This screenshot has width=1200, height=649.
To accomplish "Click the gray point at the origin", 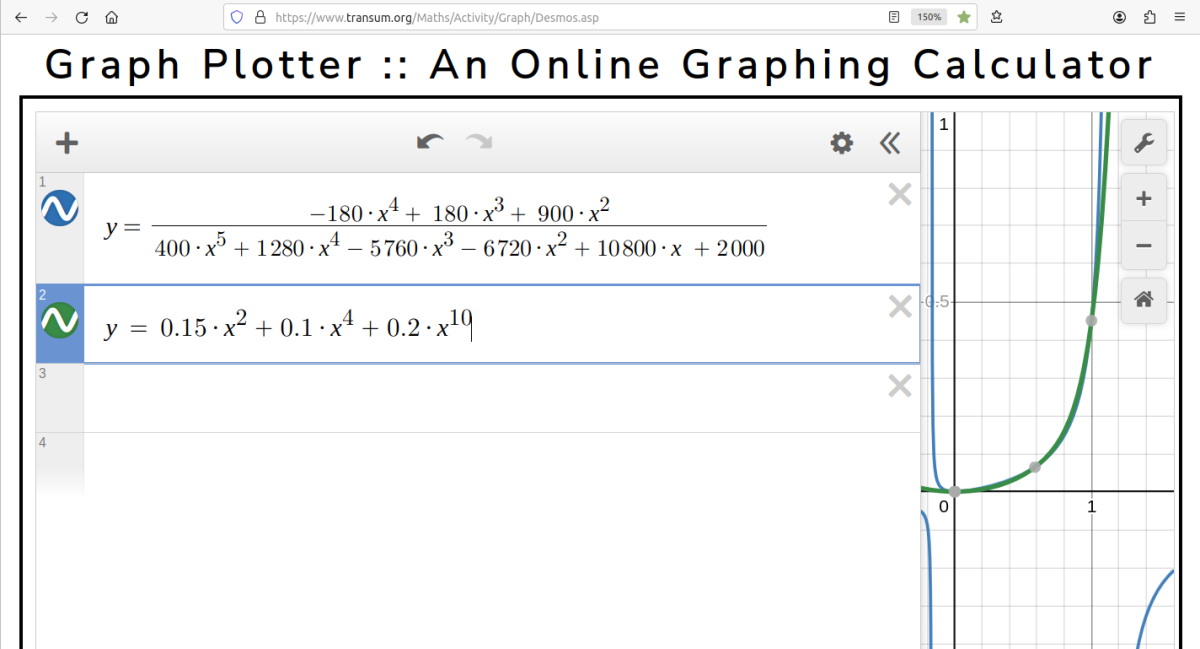I will pyautogui.click(x=955, y=491).
